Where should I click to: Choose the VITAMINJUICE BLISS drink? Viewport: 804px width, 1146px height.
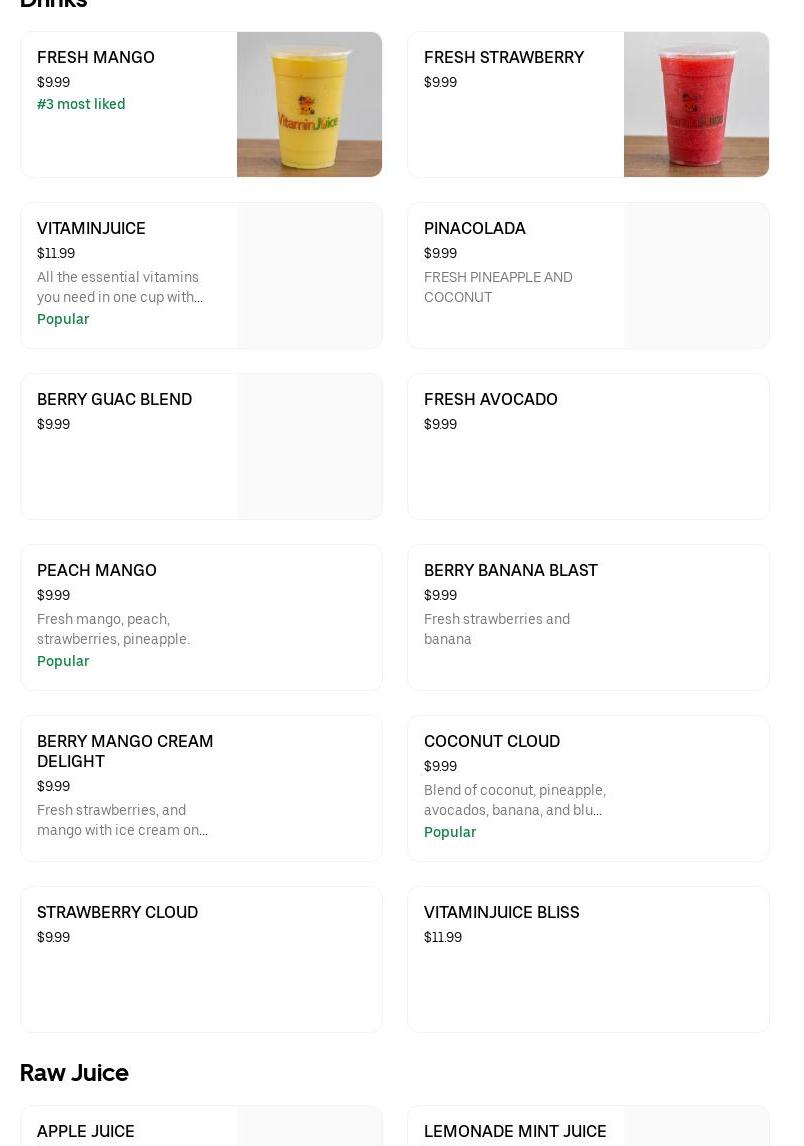[x=502, y=913]
